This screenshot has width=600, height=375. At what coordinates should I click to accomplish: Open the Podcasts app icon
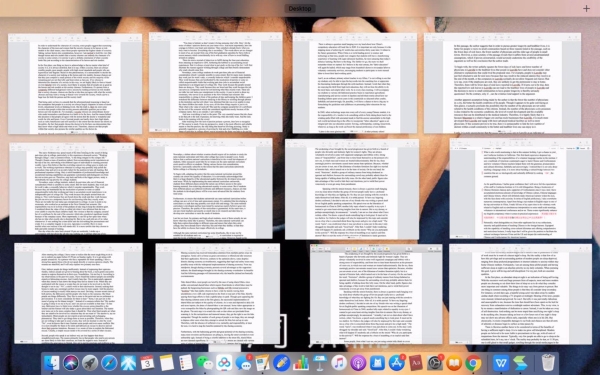pyautogui.click(x=358, y=362)
